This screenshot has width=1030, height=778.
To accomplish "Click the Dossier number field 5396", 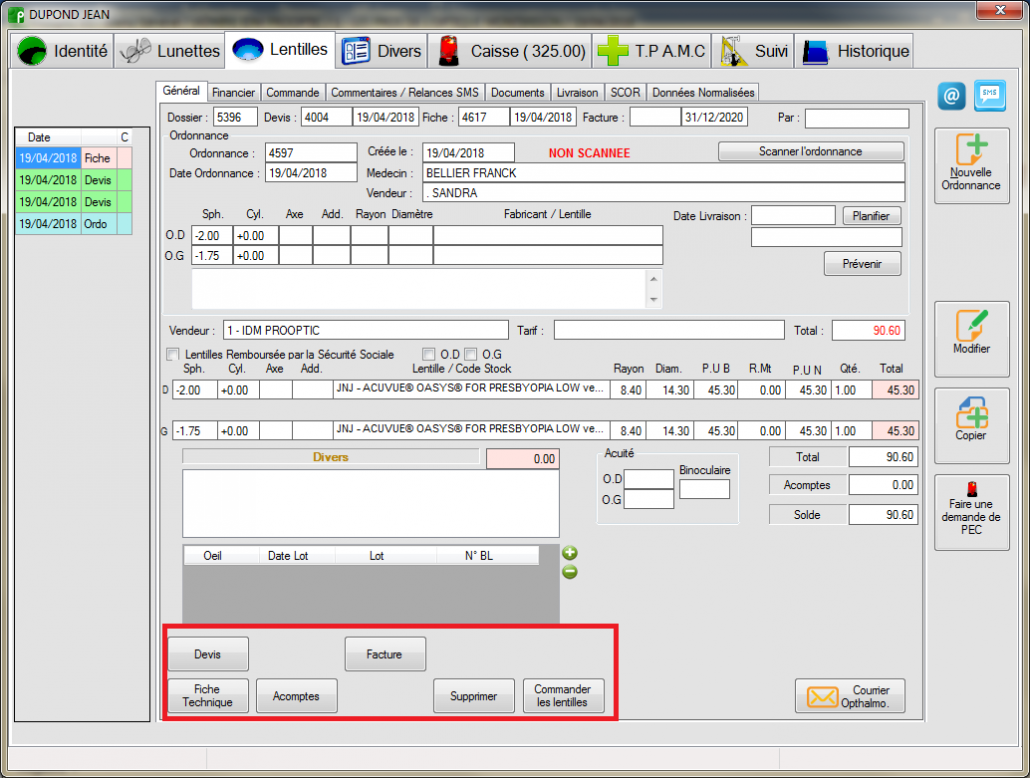I will [x=235, y=118].
